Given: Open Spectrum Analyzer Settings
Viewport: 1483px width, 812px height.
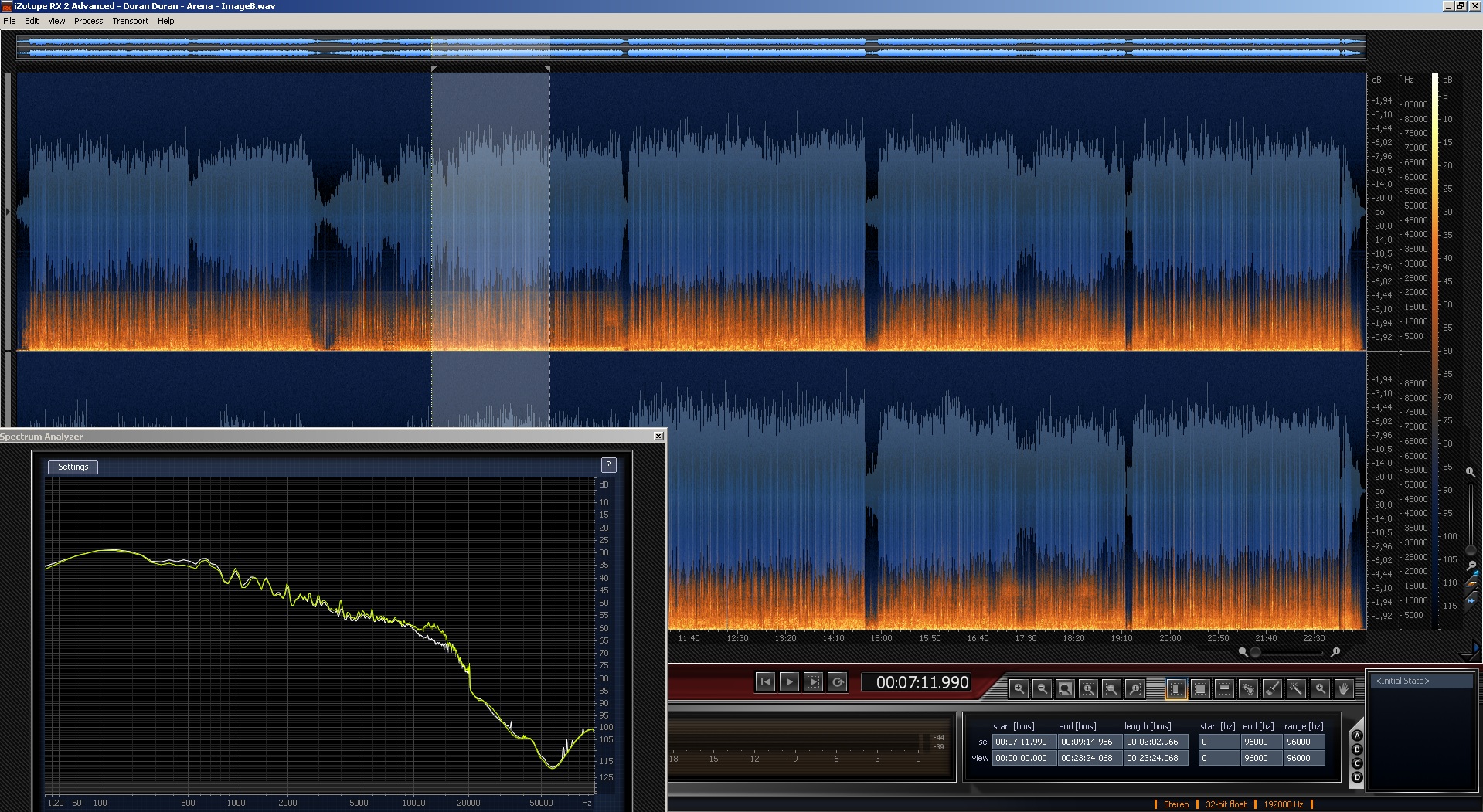Looking at the screenshot, I should [73, 467].
